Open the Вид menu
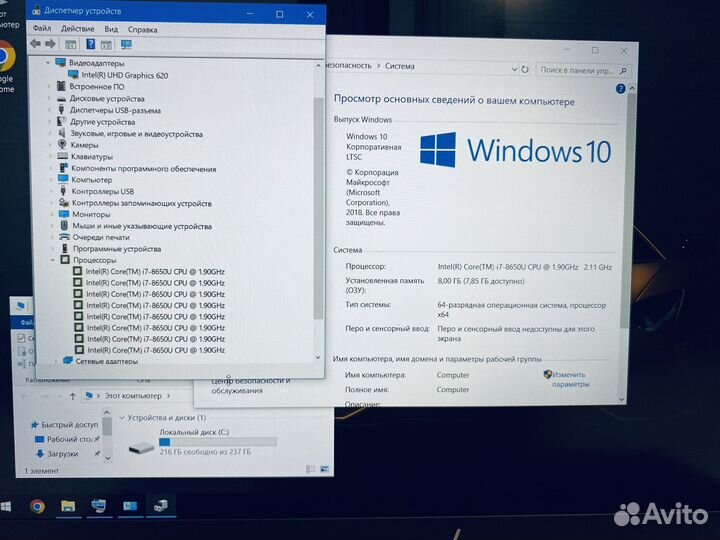720x540 pixels. 111,29
